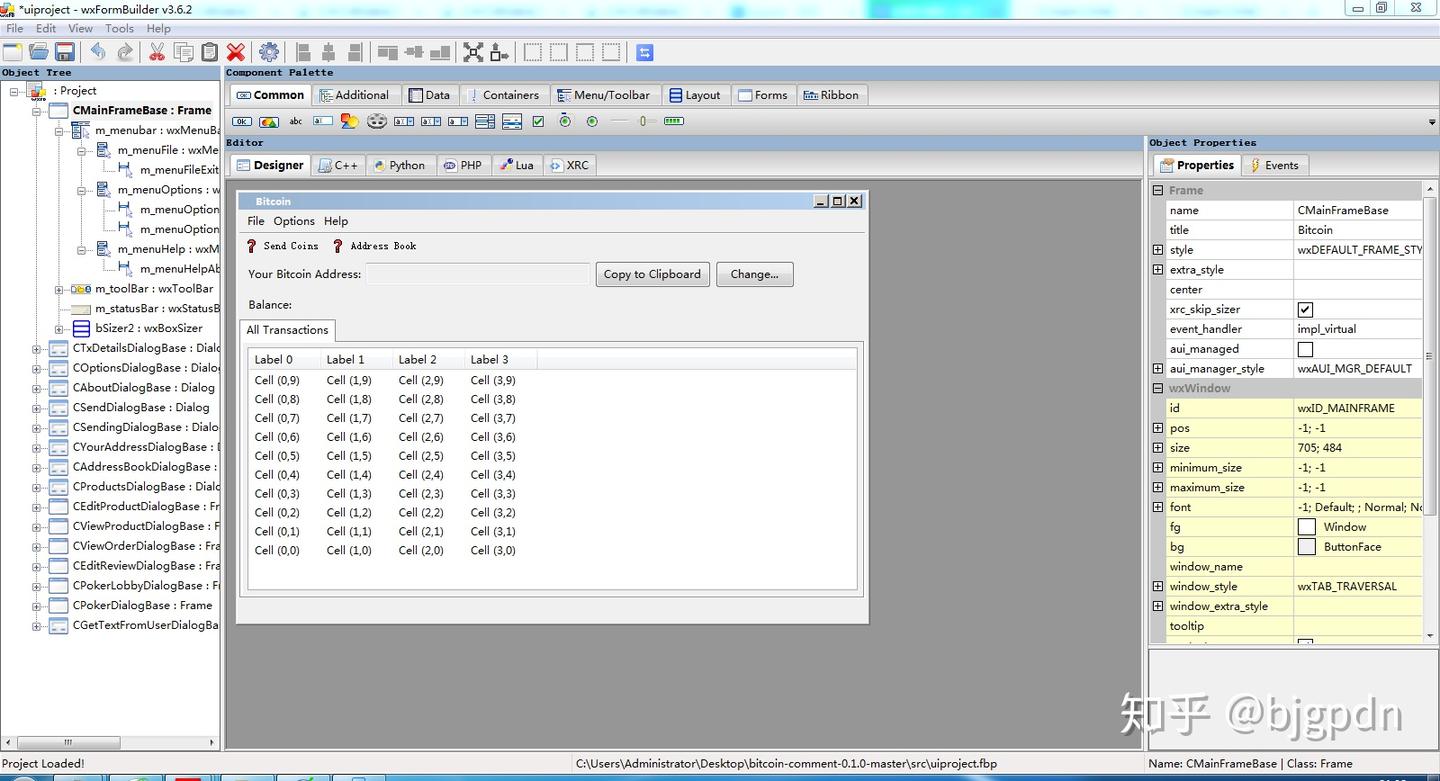Click the Copy to Clipboard button
1440x781 pixels.
(652, 274)
